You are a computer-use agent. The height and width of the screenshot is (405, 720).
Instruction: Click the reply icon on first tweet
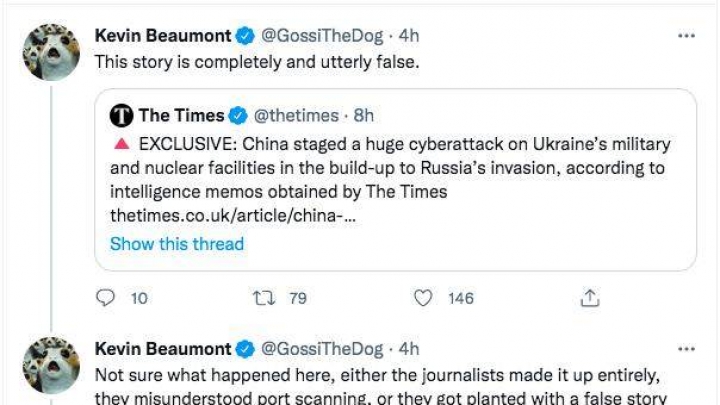pyautogui.click(x=106, y=297)
